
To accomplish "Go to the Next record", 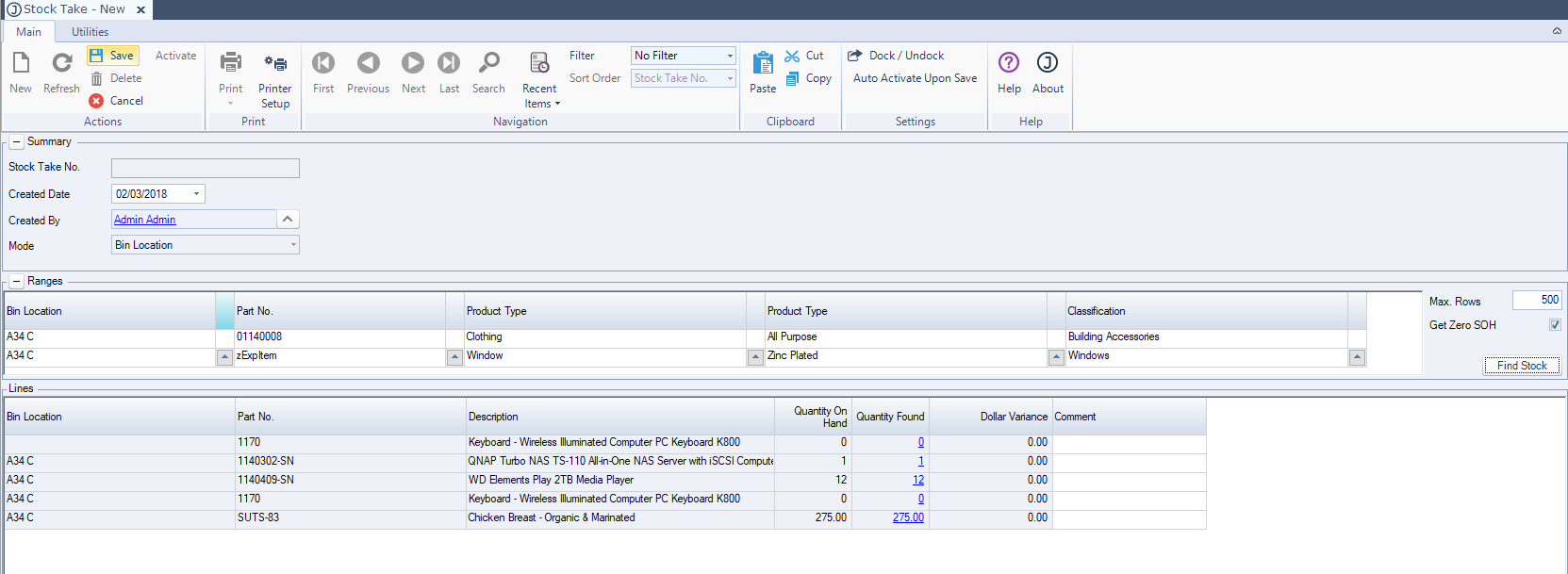I will [413, 63].
